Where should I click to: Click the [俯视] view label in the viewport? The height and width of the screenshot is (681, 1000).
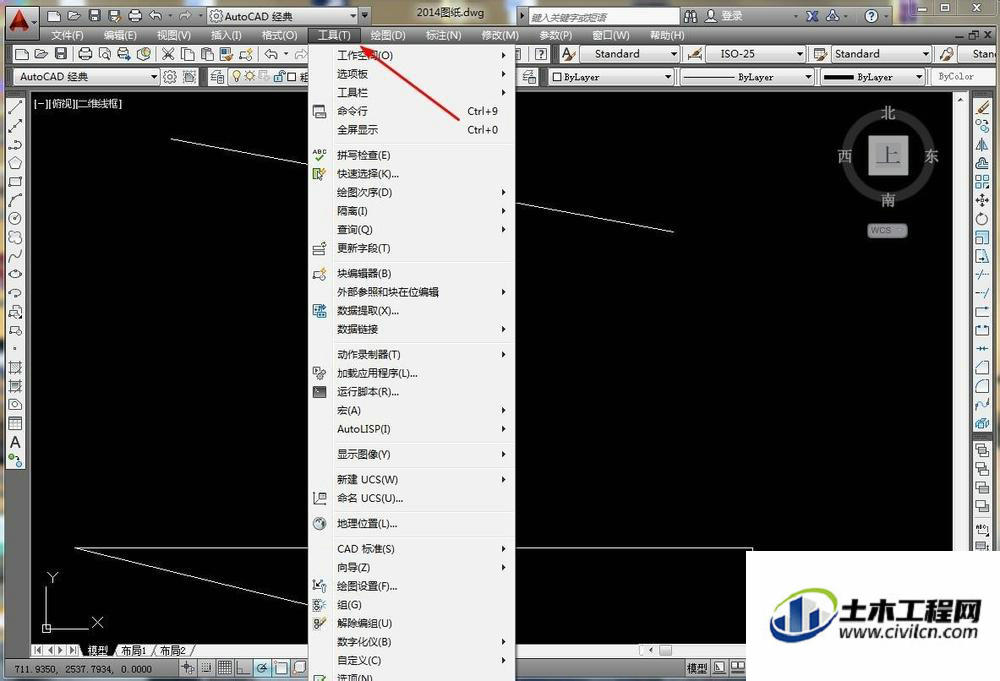pos(62,103)
